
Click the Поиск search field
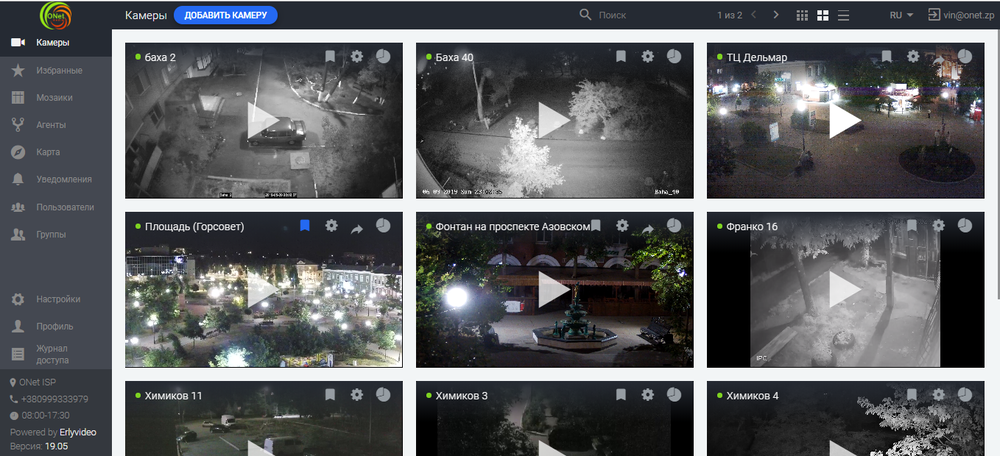640,15
